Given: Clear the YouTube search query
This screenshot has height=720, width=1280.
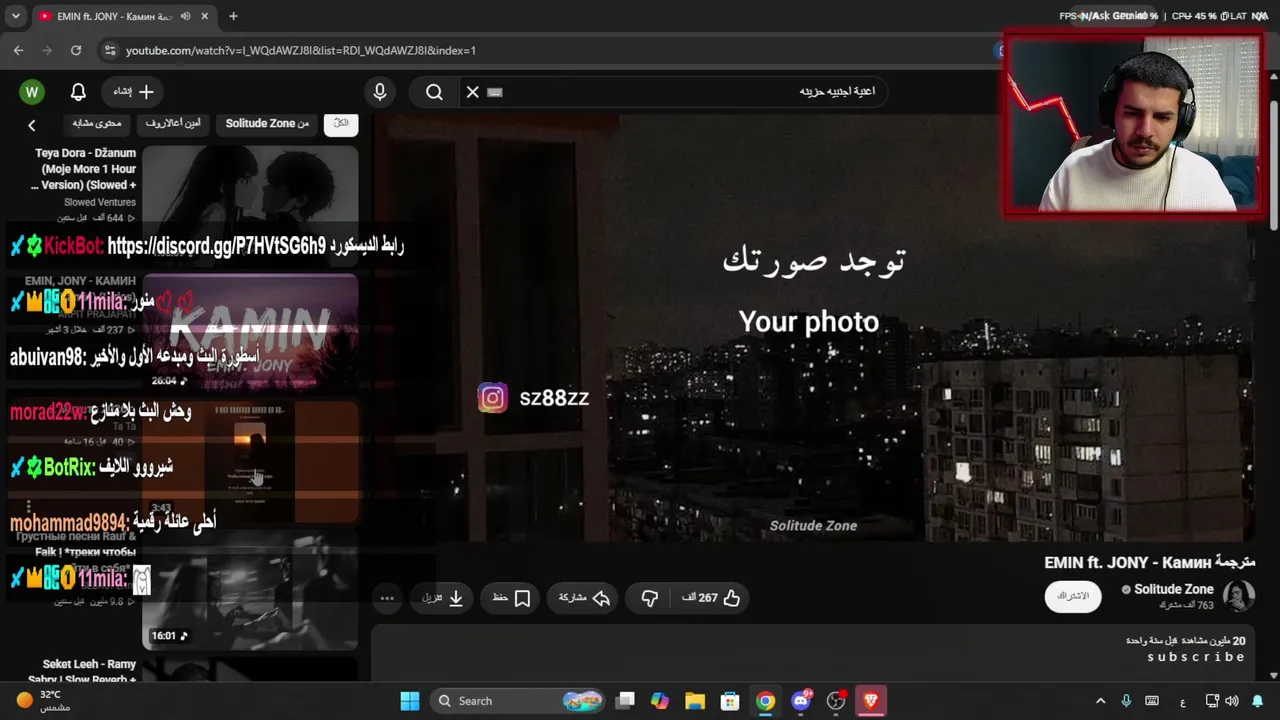Looking at the screenshot, I should point(473,92).
